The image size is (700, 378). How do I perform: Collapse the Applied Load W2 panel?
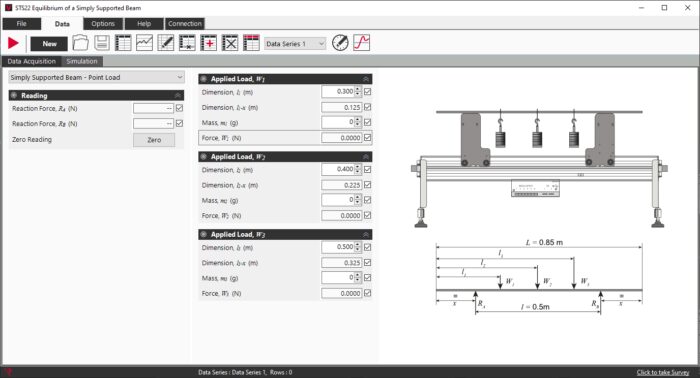tap(366, 157)
